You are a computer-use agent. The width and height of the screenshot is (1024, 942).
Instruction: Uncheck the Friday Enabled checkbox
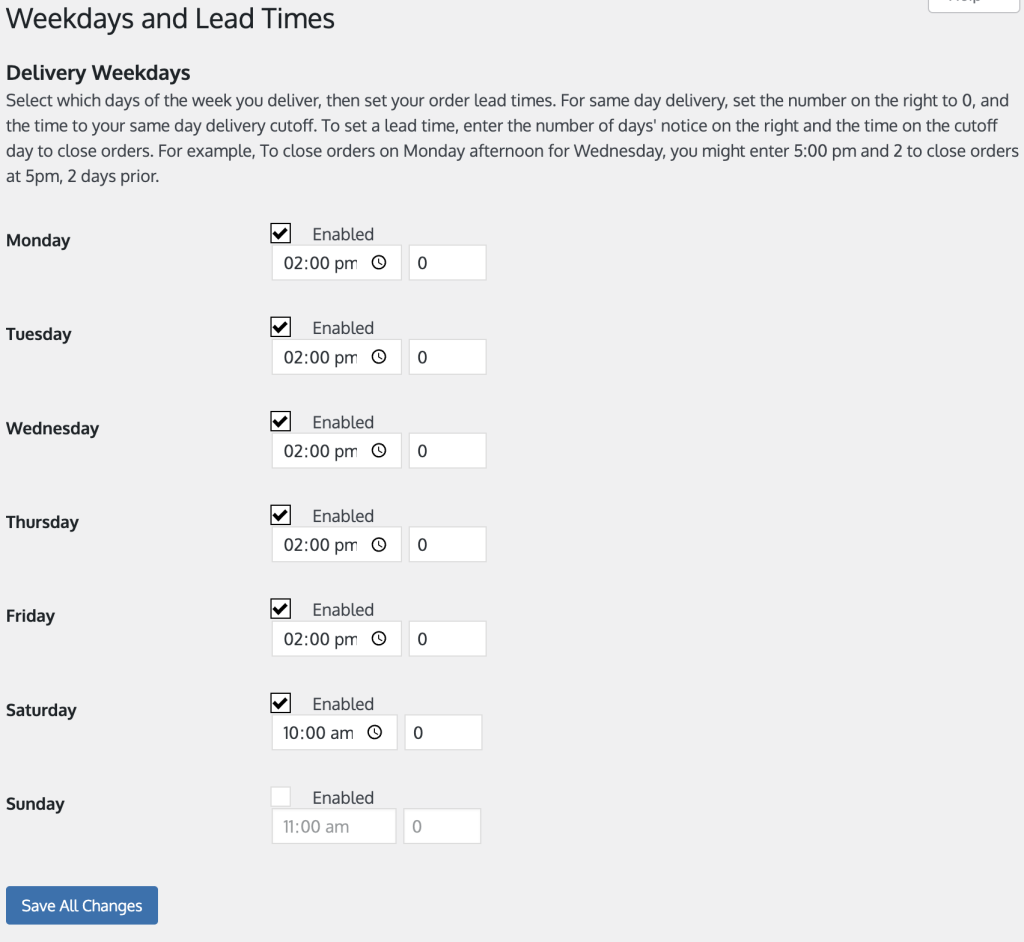(281, 609)
